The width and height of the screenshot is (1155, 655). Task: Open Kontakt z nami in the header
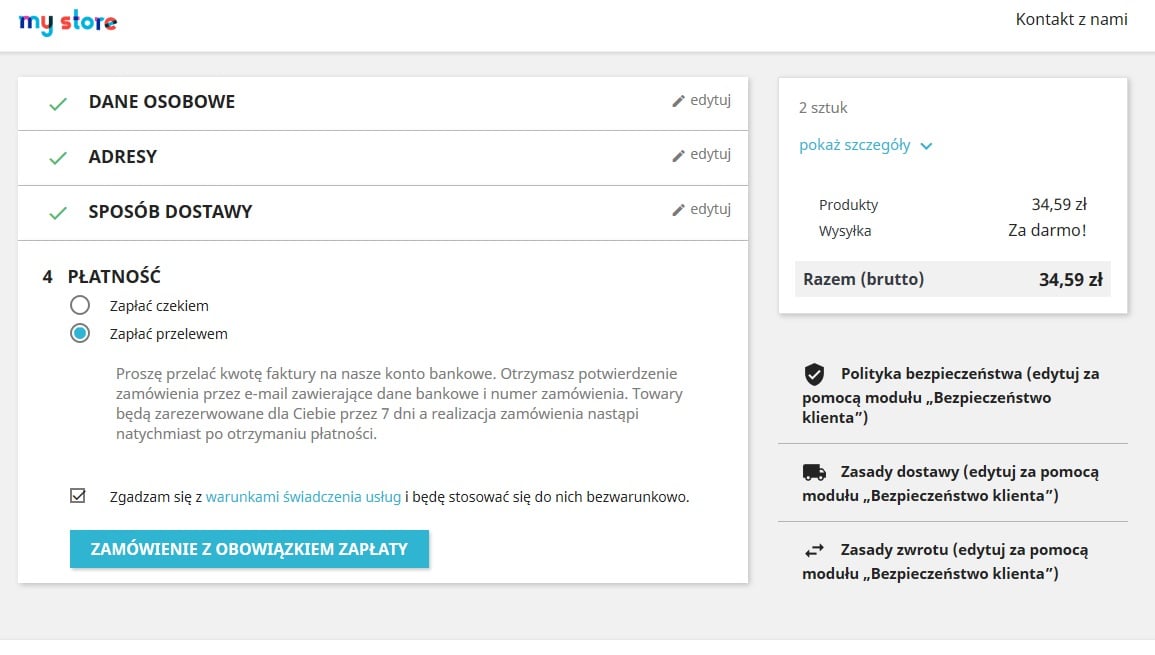(x=1071, y=19)
